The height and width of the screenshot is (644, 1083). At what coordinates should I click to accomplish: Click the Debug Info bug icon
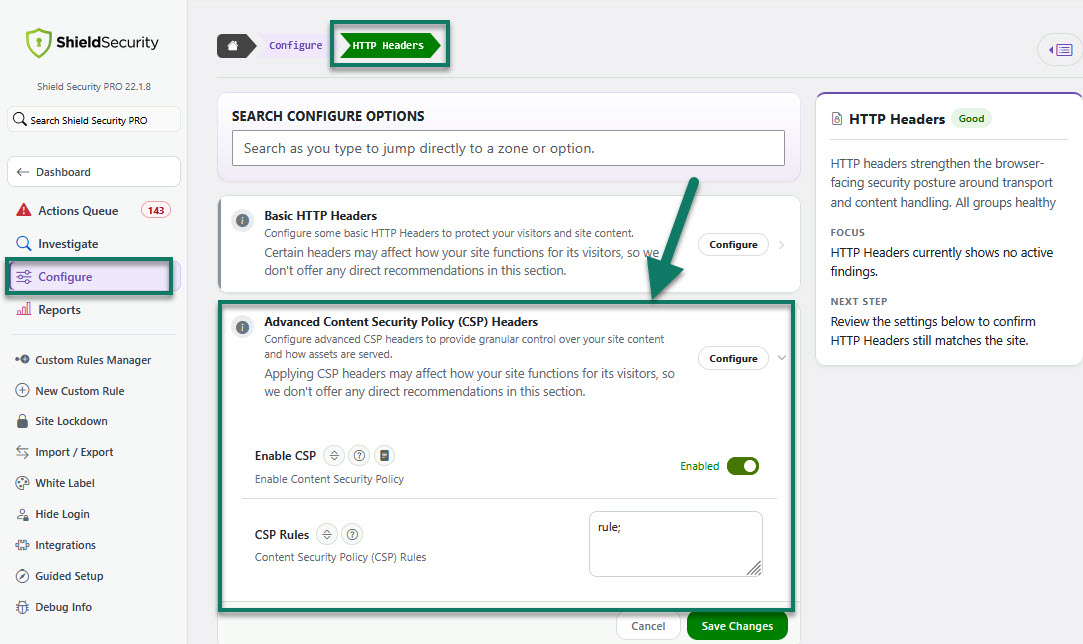tap(22, 607)
